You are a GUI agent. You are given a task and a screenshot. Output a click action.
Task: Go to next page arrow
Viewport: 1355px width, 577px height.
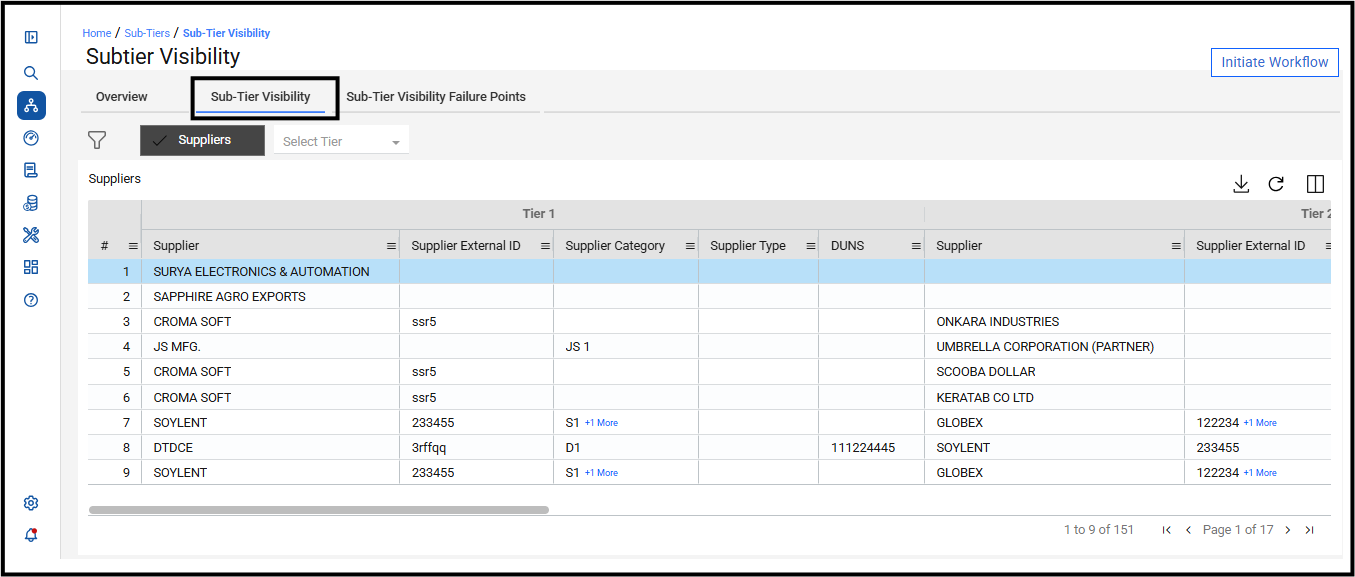pos(1288,530)
